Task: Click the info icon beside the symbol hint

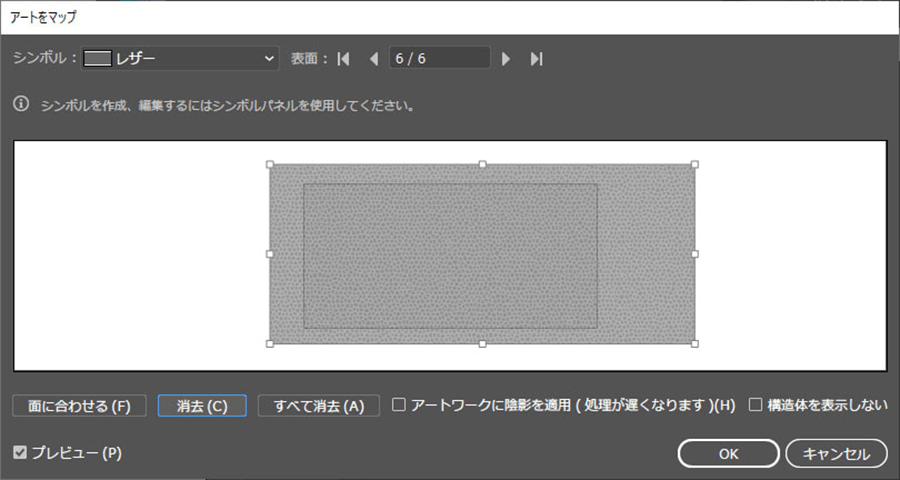Action: point(21,103)
